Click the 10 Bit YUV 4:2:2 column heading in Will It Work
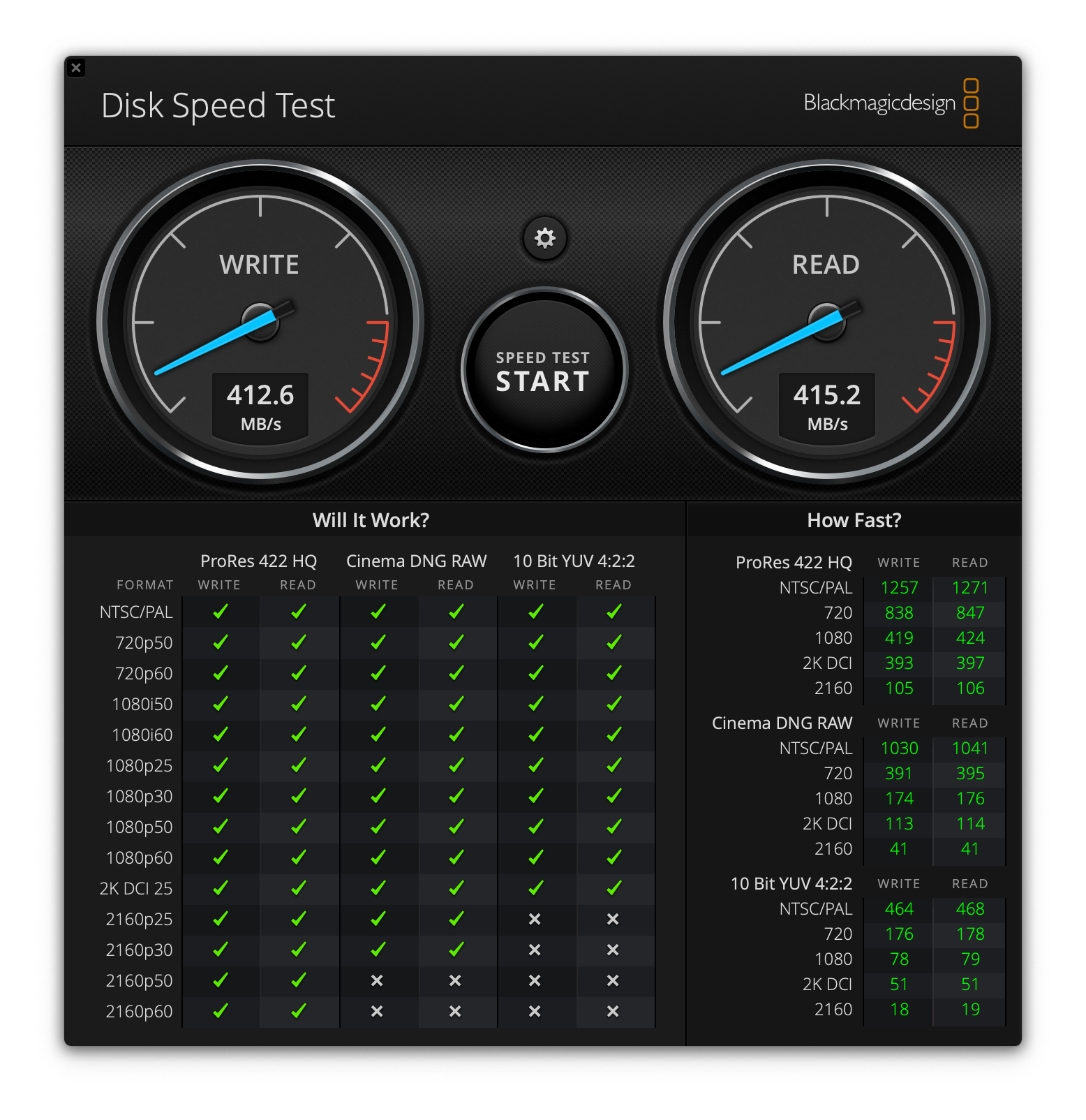This screenshot has height=1120, width=1086. (x=574, y=561)
